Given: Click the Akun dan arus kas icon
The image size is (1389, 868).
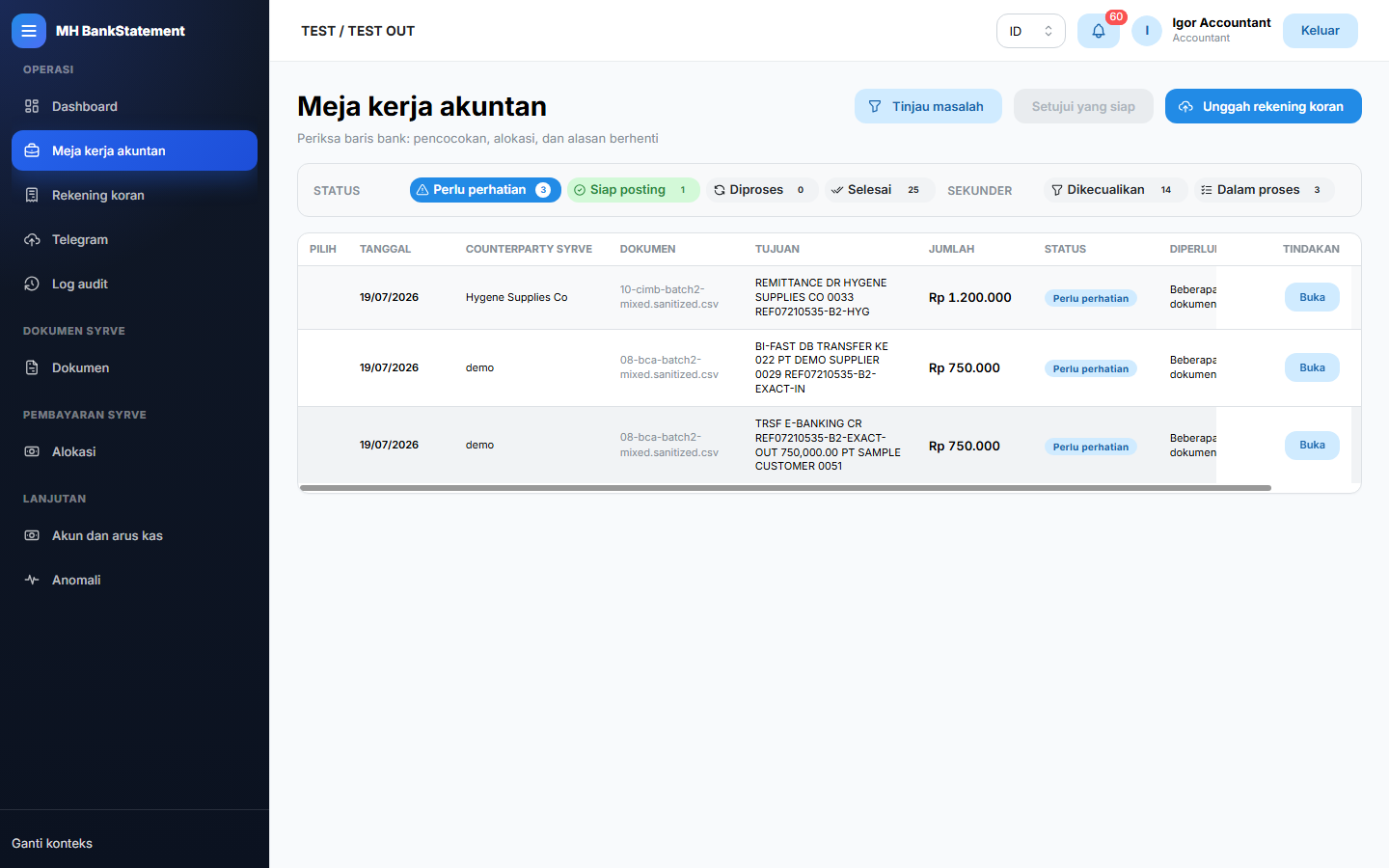Looking at the screenshot, I should (32, 535).
